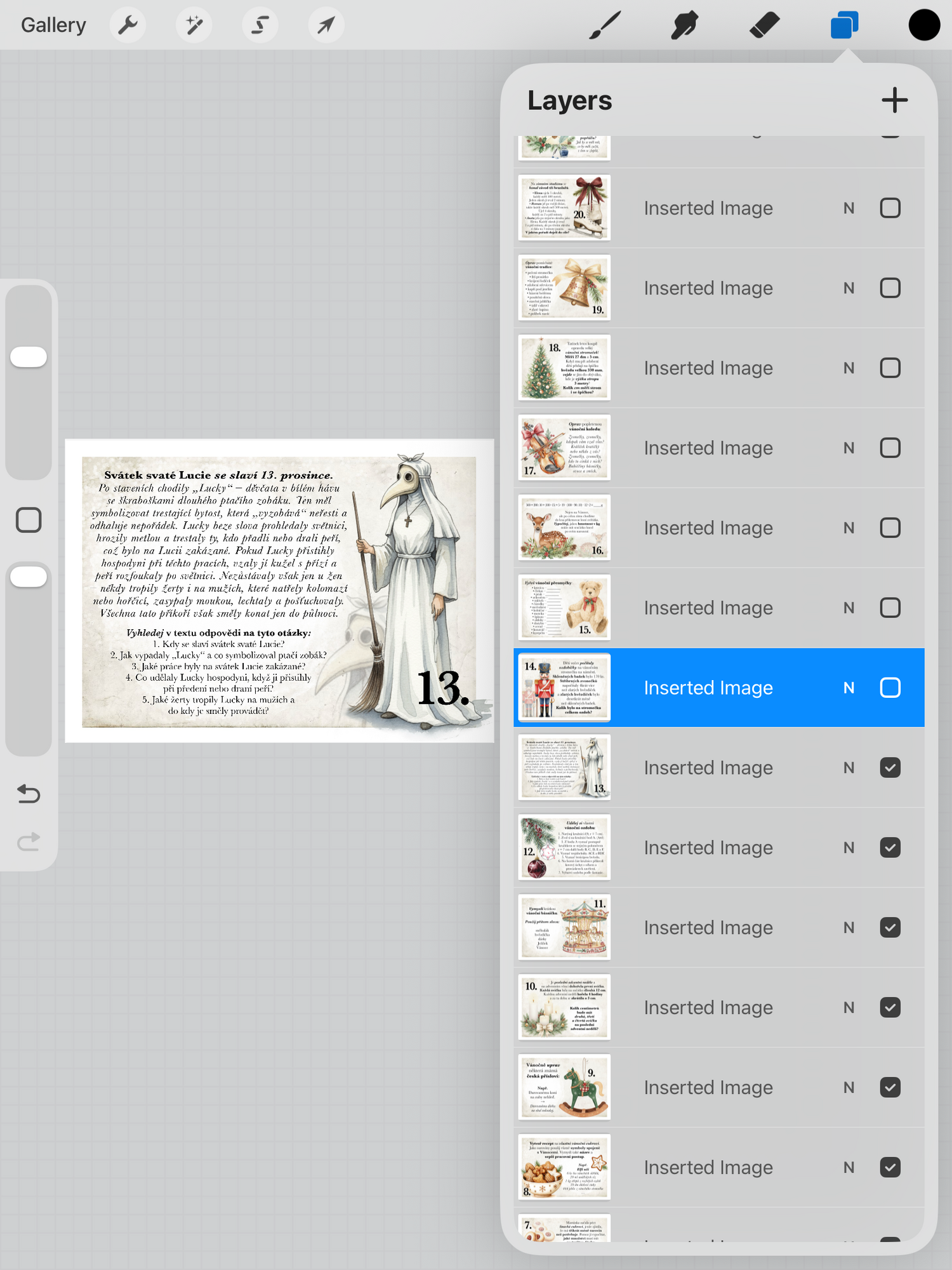The image size is (952, 1270).
Task: Activate the Transform arrow tool
Action: tap(326, 25)
